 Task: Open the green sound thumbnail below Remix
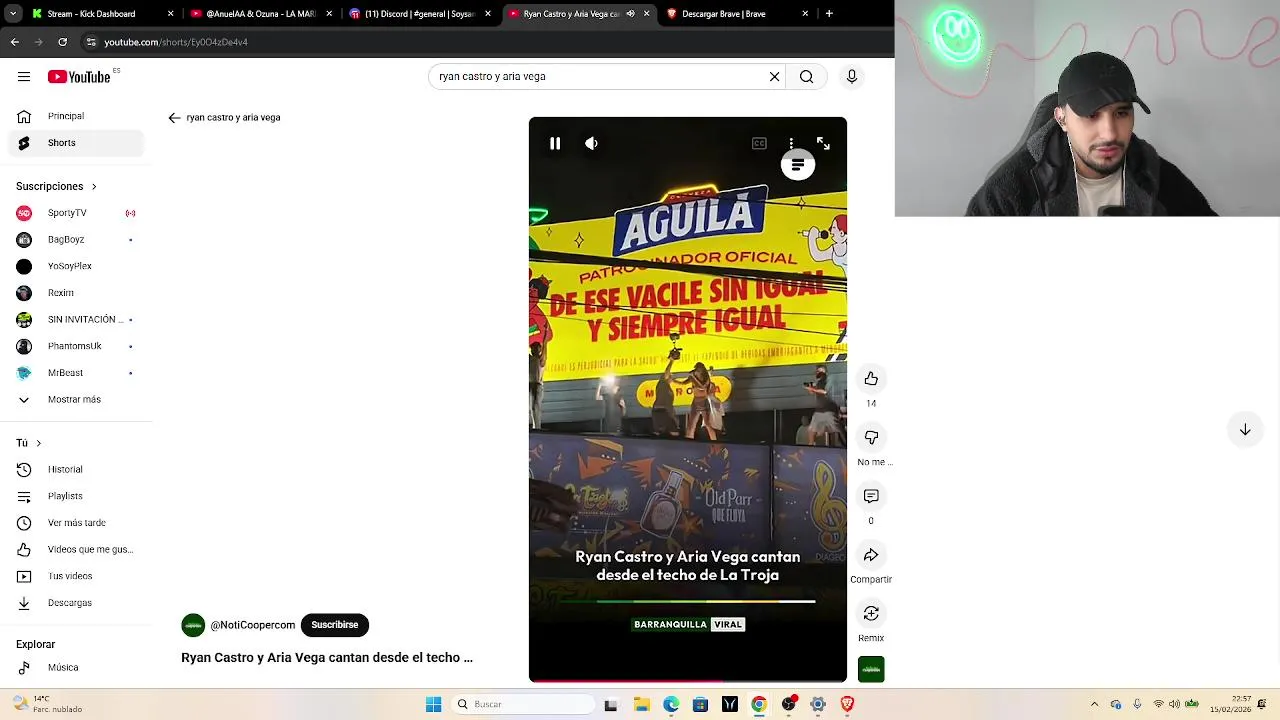point(871,669)
